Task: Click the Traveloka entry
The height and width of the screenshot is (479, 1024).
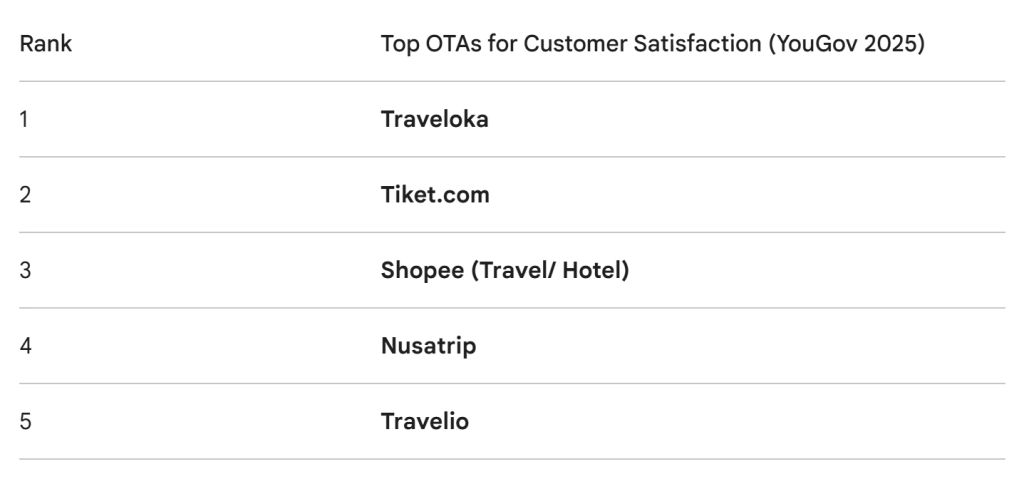Action: [434, 119]
